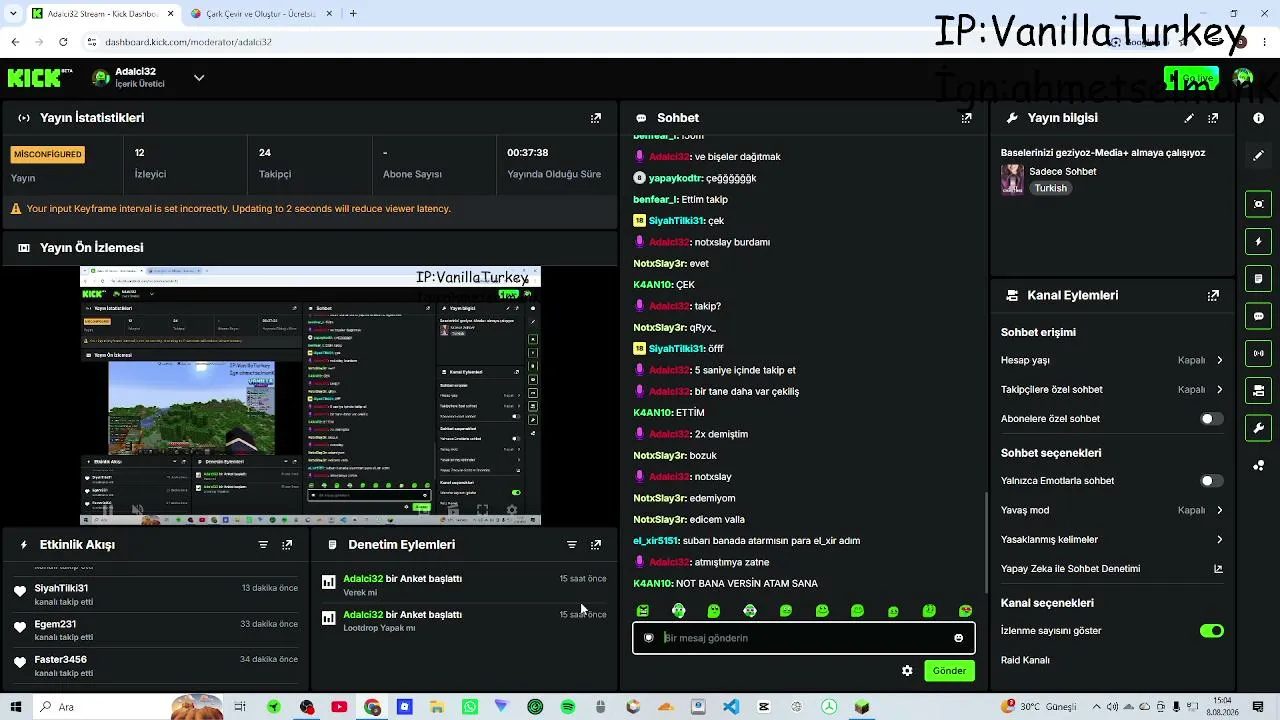The height and width of the screenshot is (720, 1280).
Task: Toggle Yalnızca Emotlarla sohbet switch
Action: 1211,481
